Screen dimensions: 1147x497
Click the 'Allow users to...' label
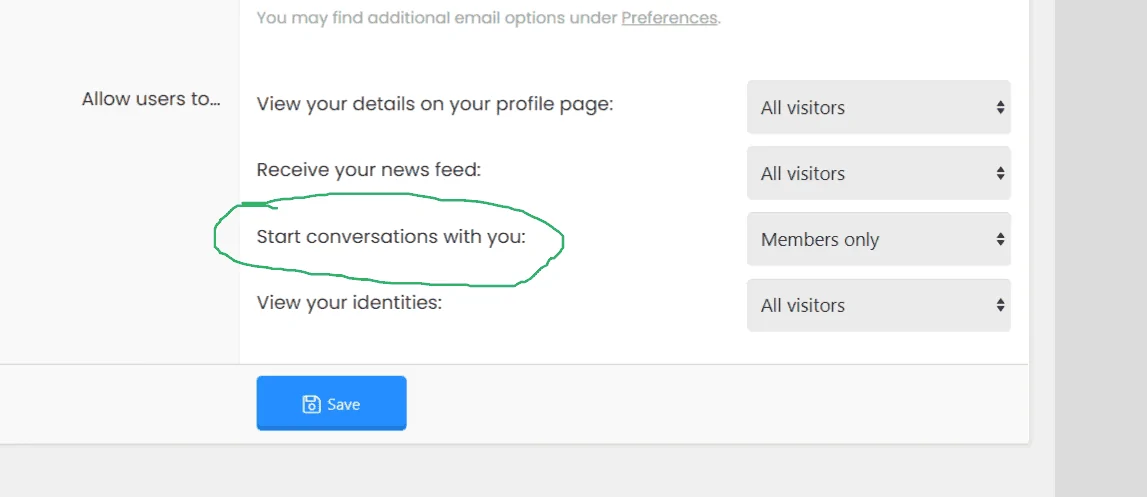[x=151, y=100]
